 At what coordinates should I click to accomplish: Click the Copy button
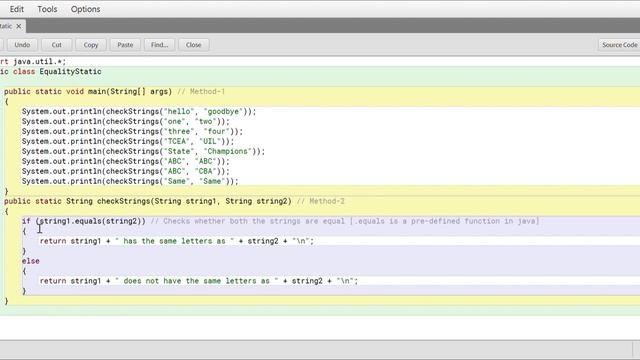click(x=91, y=45)
